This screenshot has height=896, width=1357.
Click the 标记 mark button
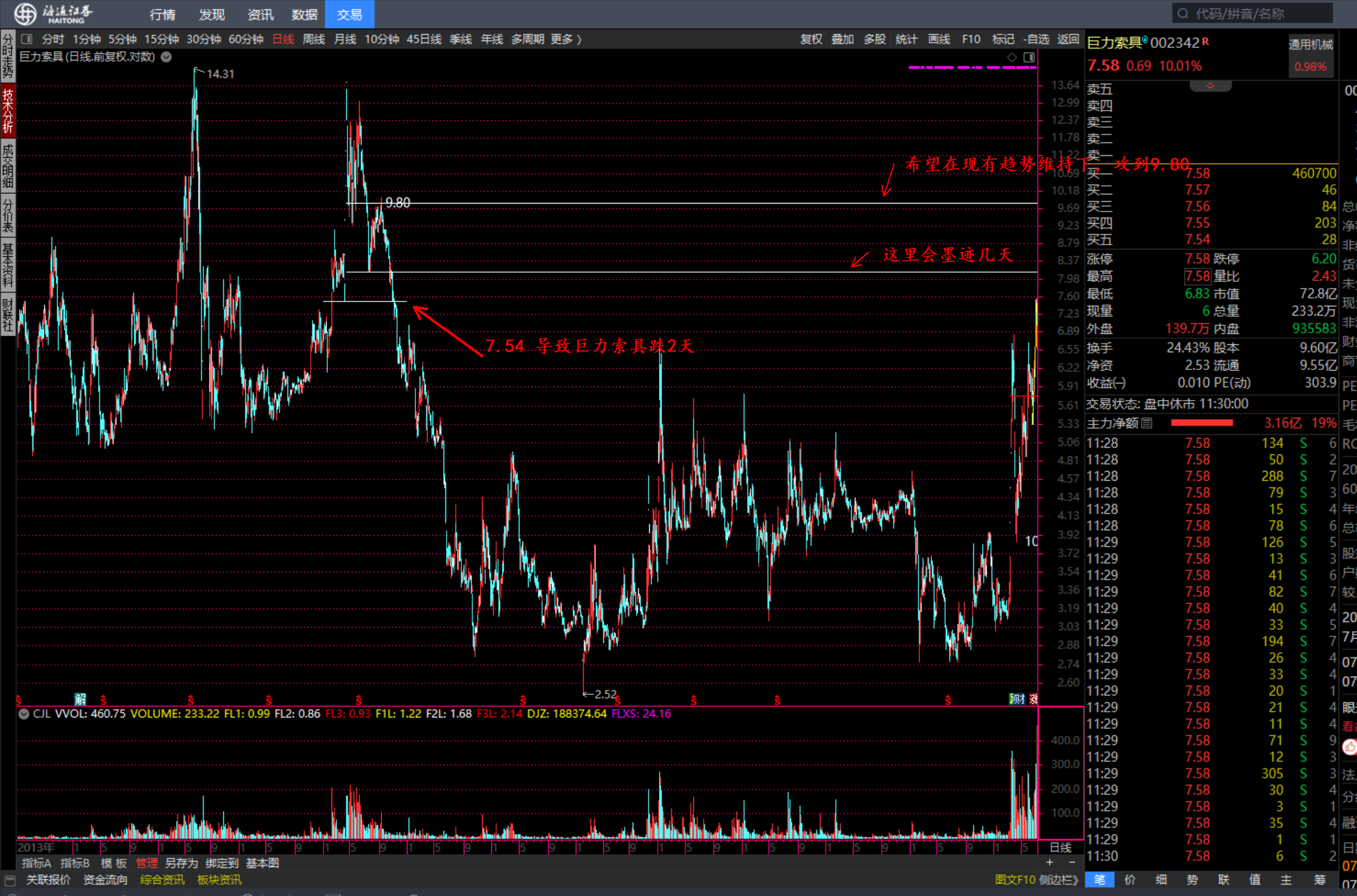click(1003, 39)
